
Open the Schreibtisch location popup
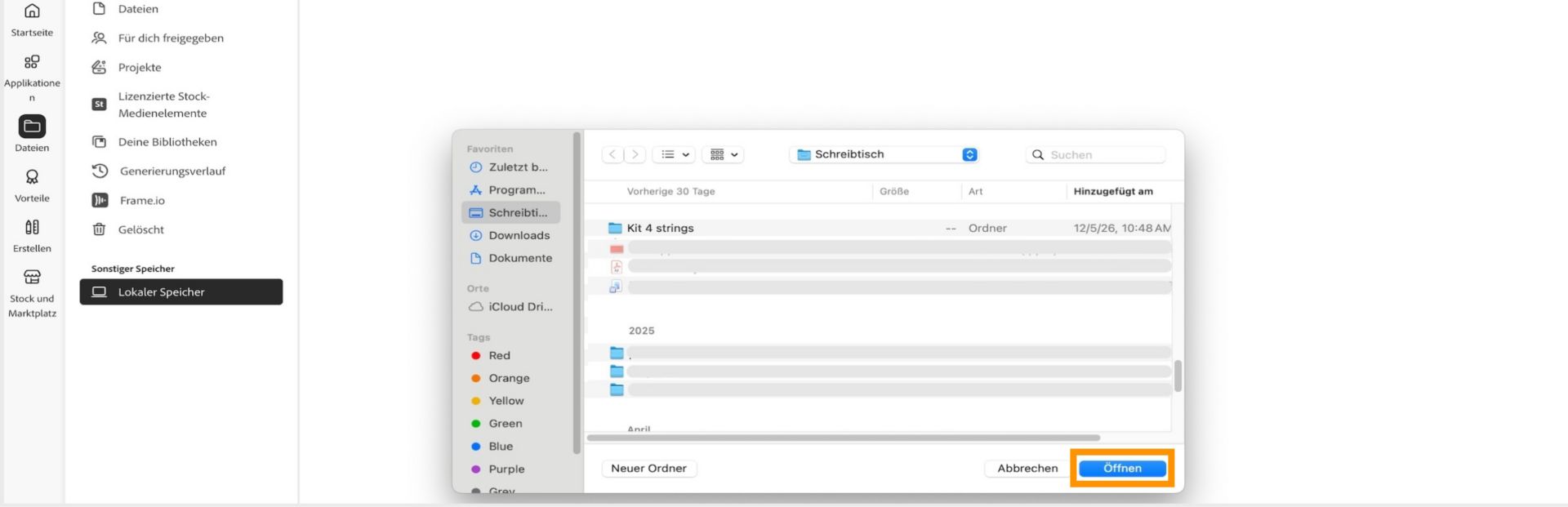click(x=884, y=154)
